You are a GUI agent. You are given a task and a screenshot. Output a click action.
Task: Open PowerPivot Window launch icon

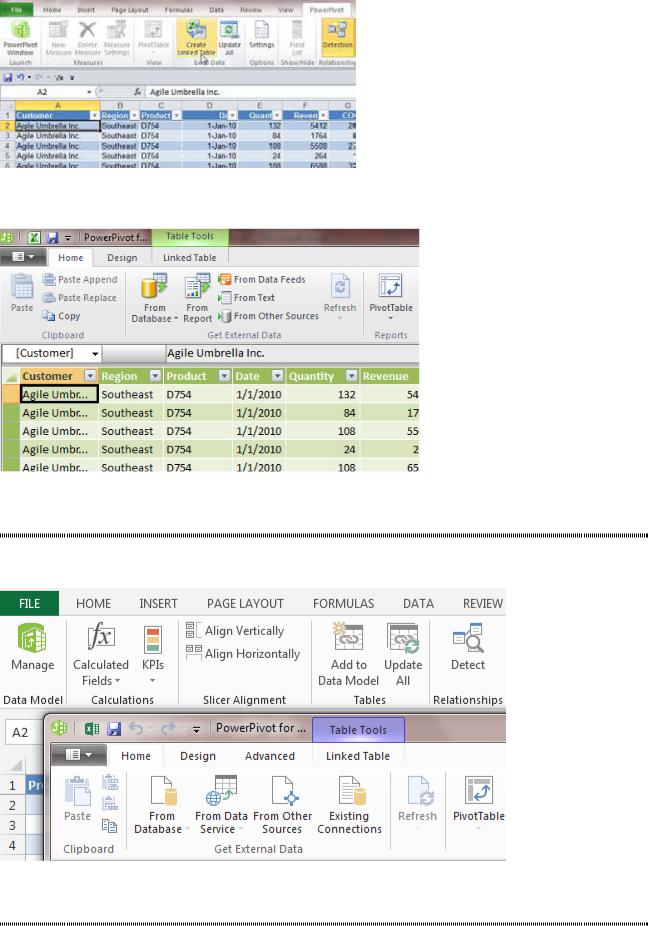tap(20, 38)
